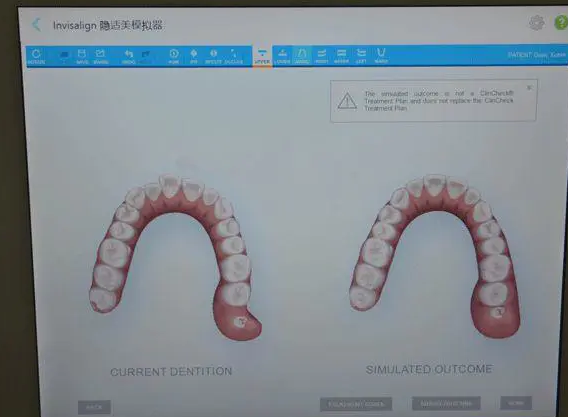The height and width of the screenshot is (417, 568).
Task: Click the Simulated Outcome arch model
Action: click(x=435, y=256)
